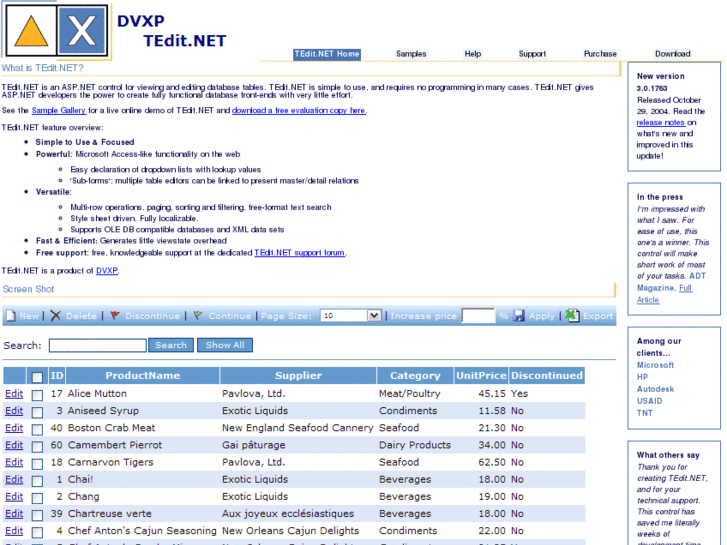This screenshot has height=545, width=727.
Task: Click the Delete toolbar label
Action: 81,316
